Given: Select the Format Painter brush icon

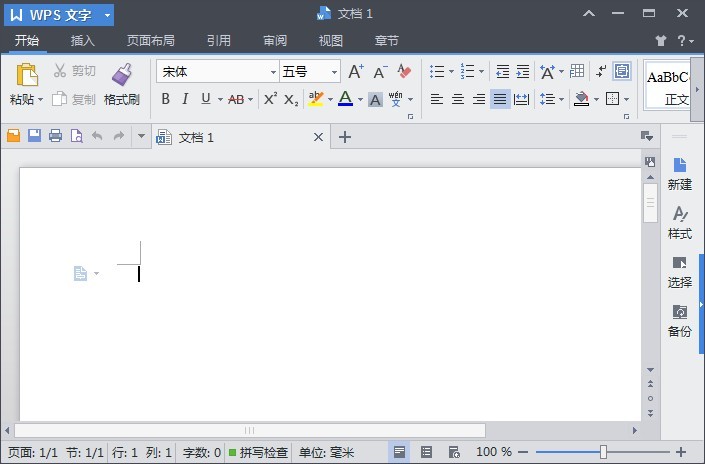Looking at the screenshot, I should pyautogui.click(x=122, y=75).
